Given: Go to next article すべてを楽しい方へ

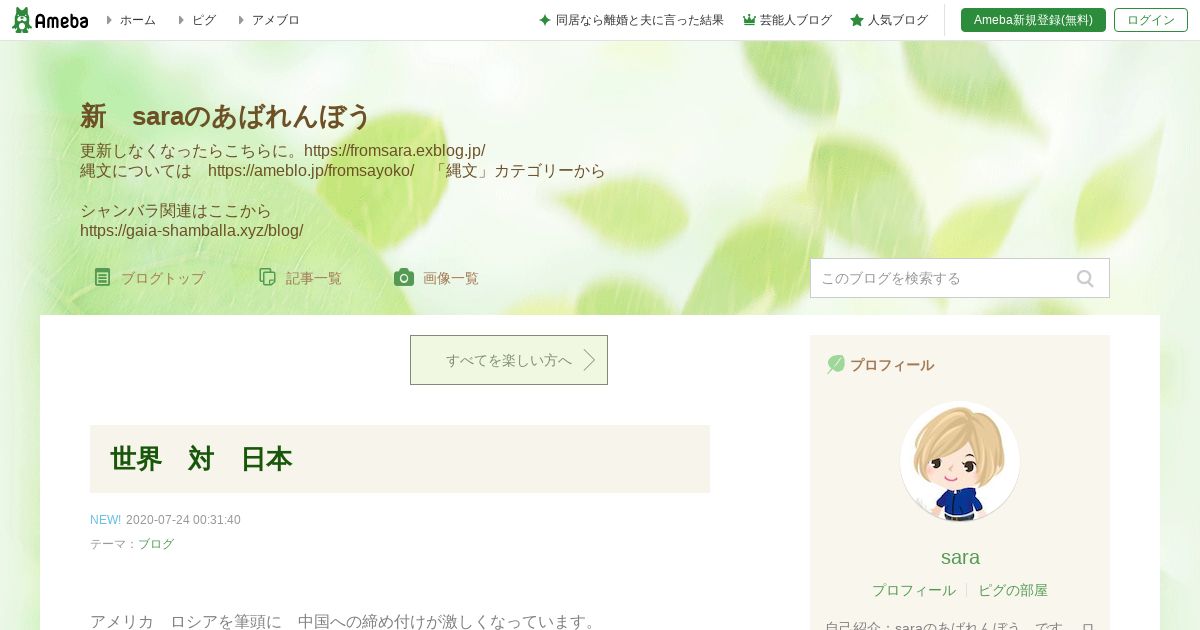Looking at the screenshot, I should (509, 360).
